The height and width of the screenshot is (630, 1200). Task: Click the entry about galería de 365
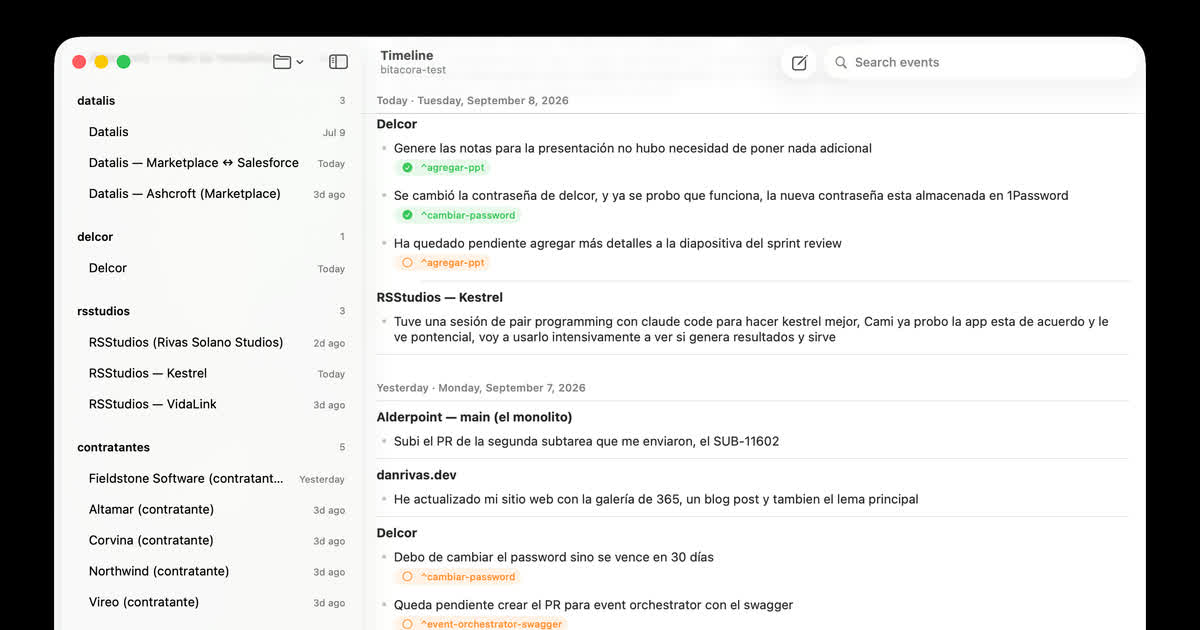coord(656,499)
